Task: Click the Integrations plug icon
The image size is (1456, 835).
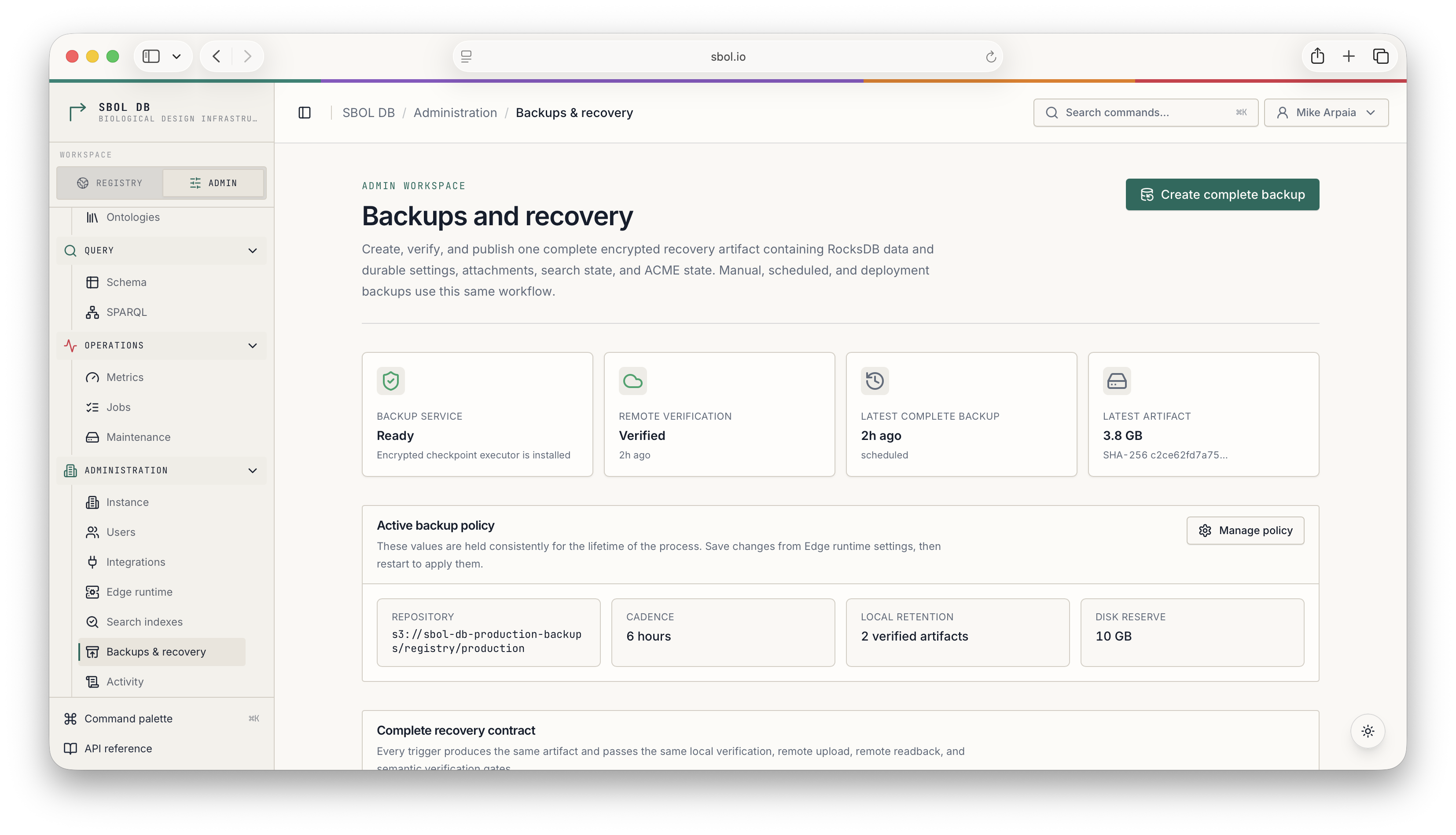Action: (x=92, y=562)
